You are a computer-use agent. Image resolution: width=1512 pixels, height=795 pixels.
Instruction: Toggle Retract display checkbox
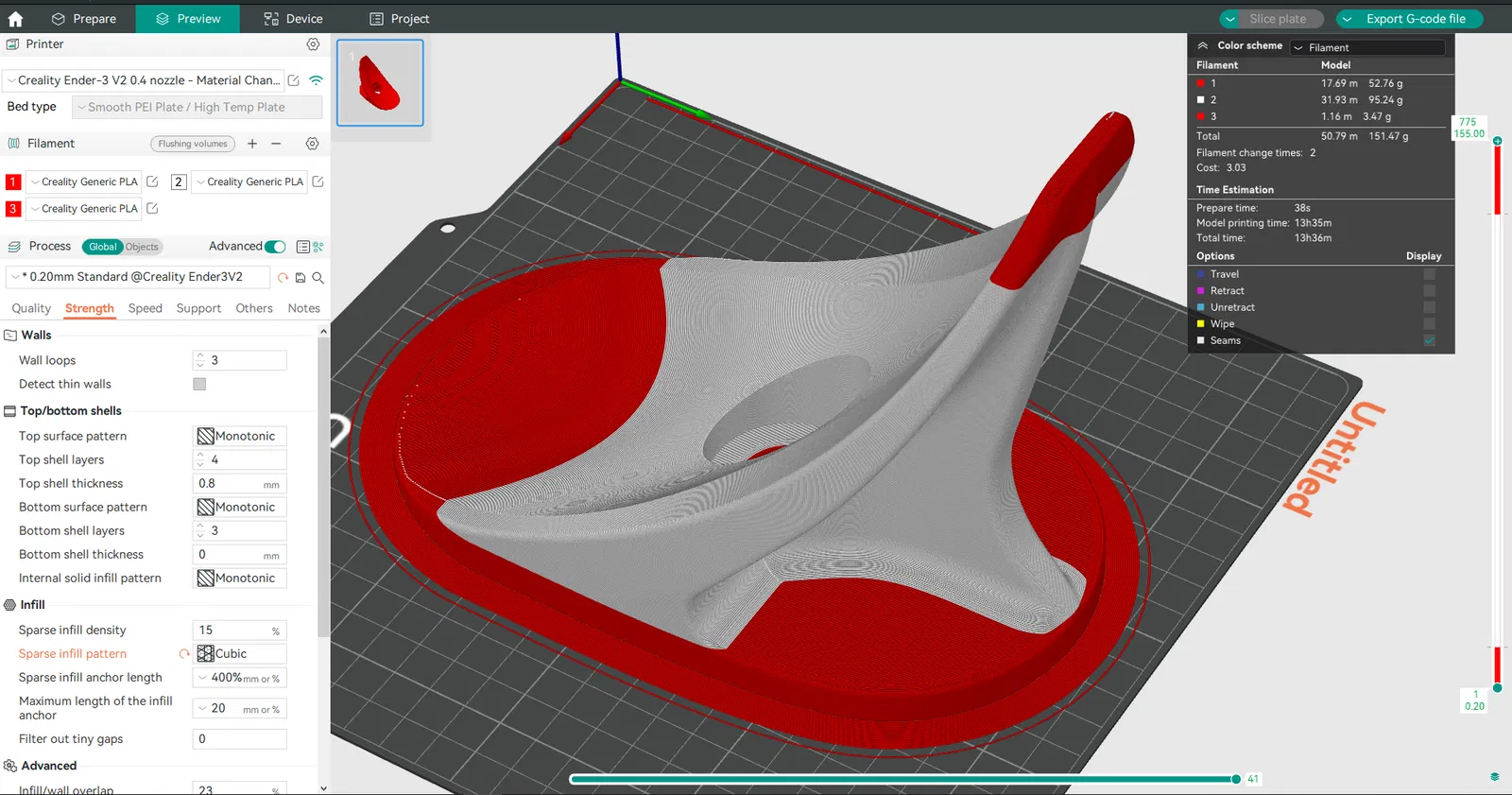coord(1429,291)
